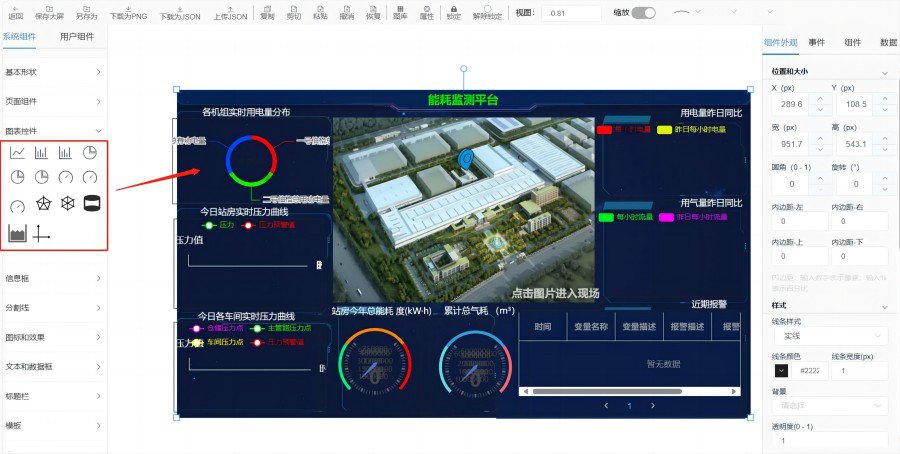Expand the 图标和效果 category
The width and height of the screenshot is (900, 454).
53,337
